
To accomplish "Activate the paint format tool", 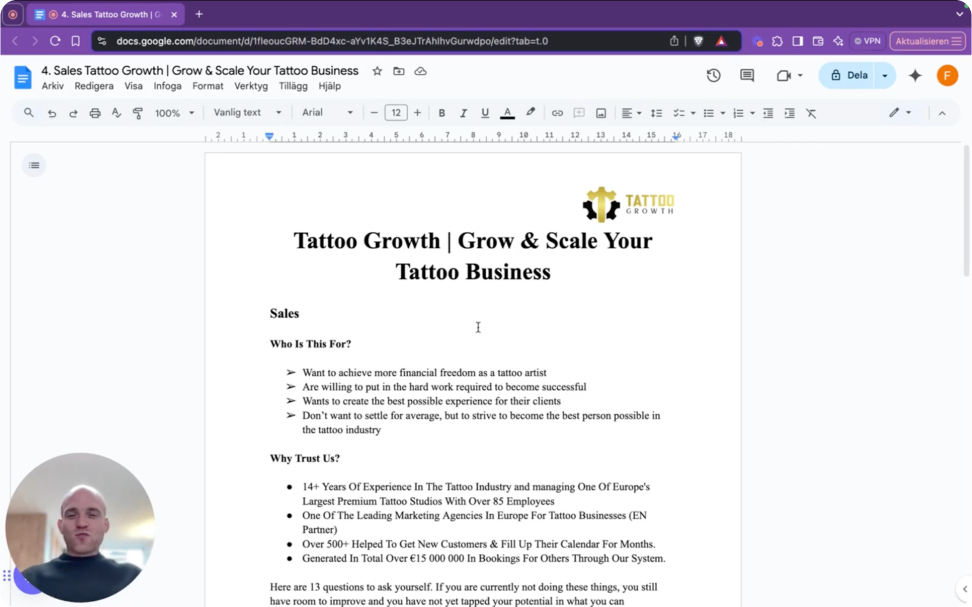I will click(x=138, y=113).
